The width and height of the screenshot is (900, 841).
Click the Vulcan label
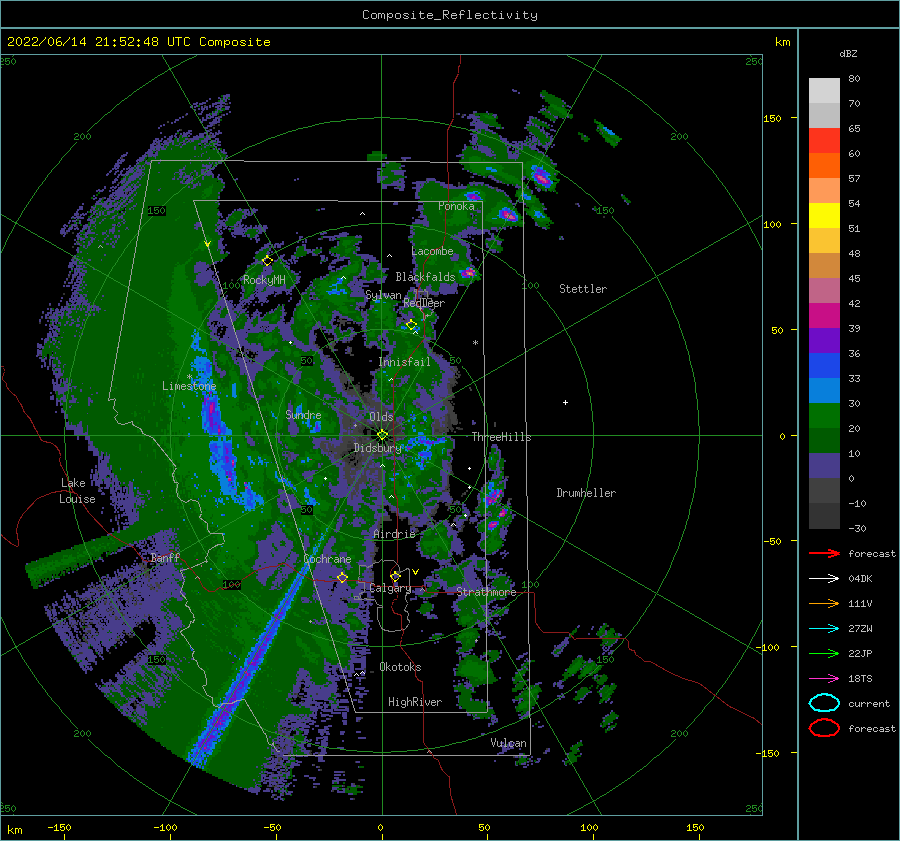[x=509, y=743]
